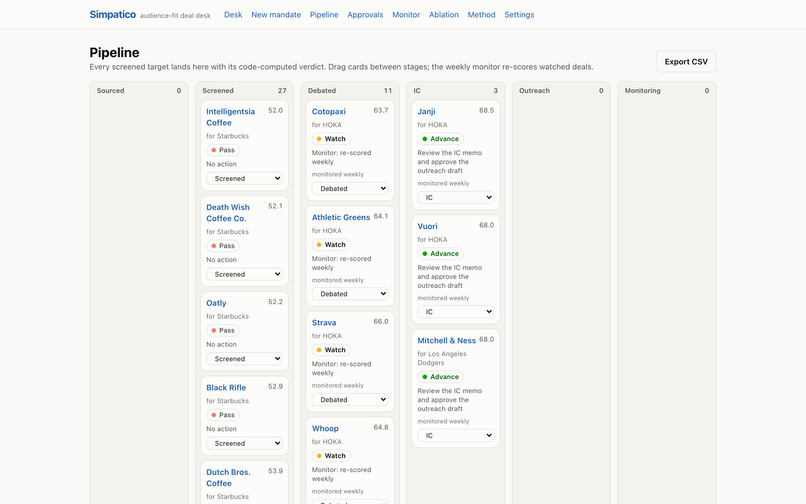Image resolution: width=806 pixels, height=504 pixels.
Task: Open the Vuori deal link
Action: tap(427, 226)
